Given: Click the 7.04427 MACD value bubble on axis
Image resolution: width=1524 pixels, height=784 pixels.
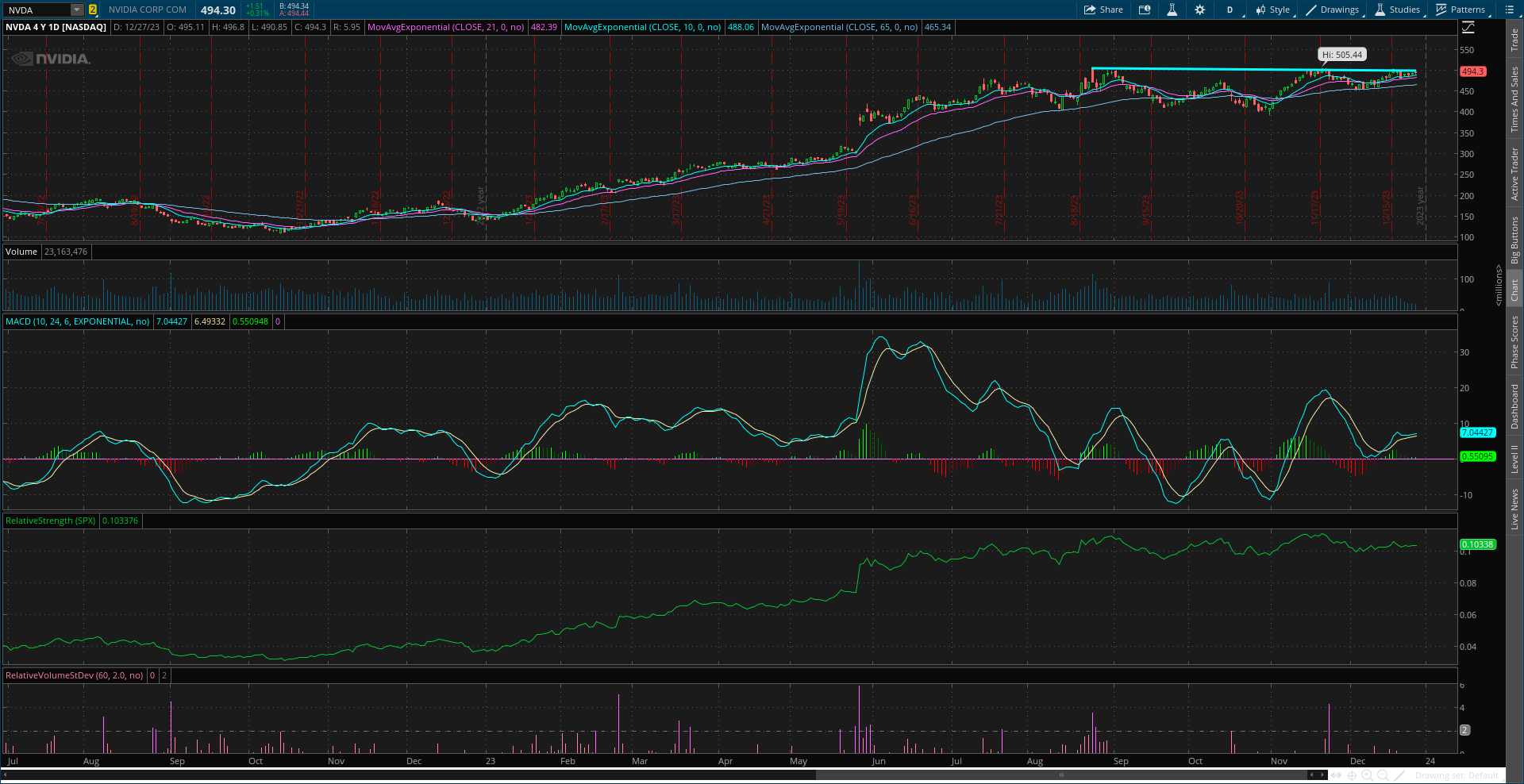Looking at the screenshot, I should click(x=1477, y=432).
